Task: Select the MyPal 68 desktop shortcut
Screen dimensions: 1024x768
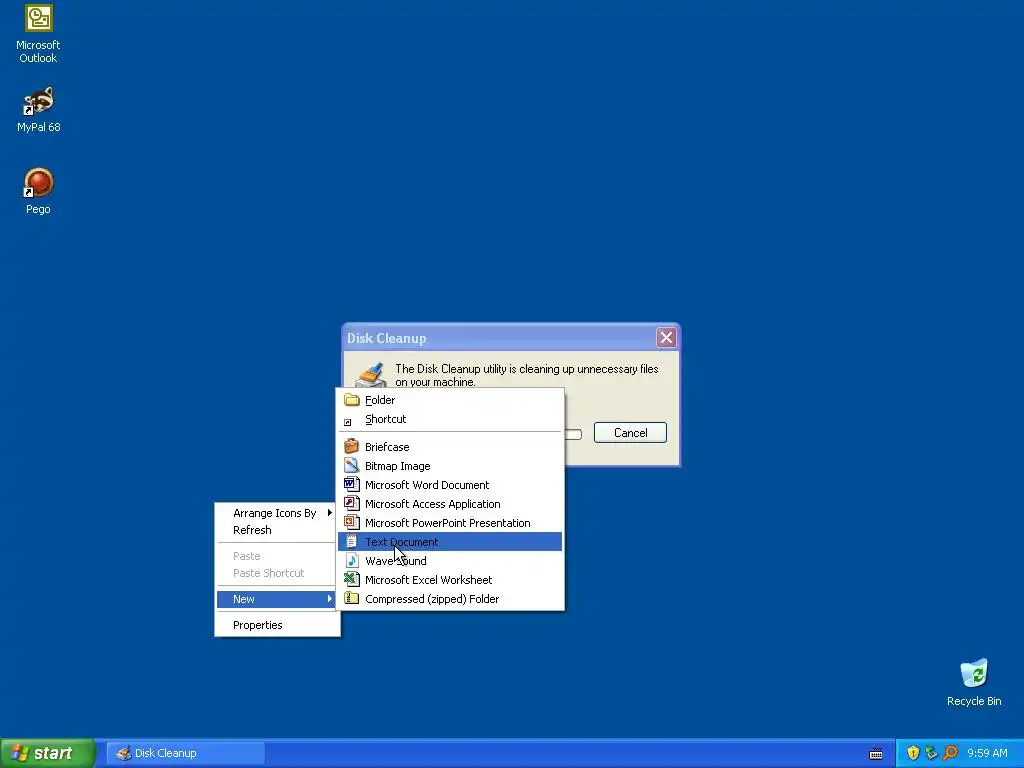Action: point(38,110)
